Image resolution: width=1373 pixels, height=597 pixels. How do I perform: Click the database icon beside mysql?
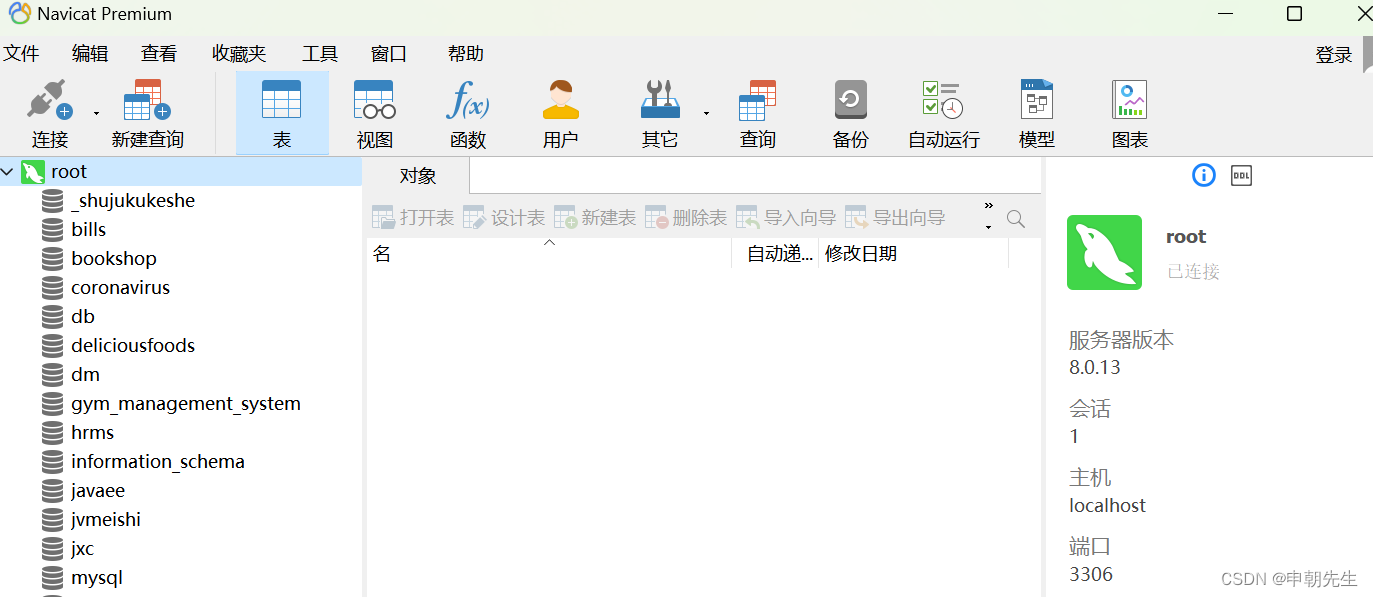click(x=53, y=578)
